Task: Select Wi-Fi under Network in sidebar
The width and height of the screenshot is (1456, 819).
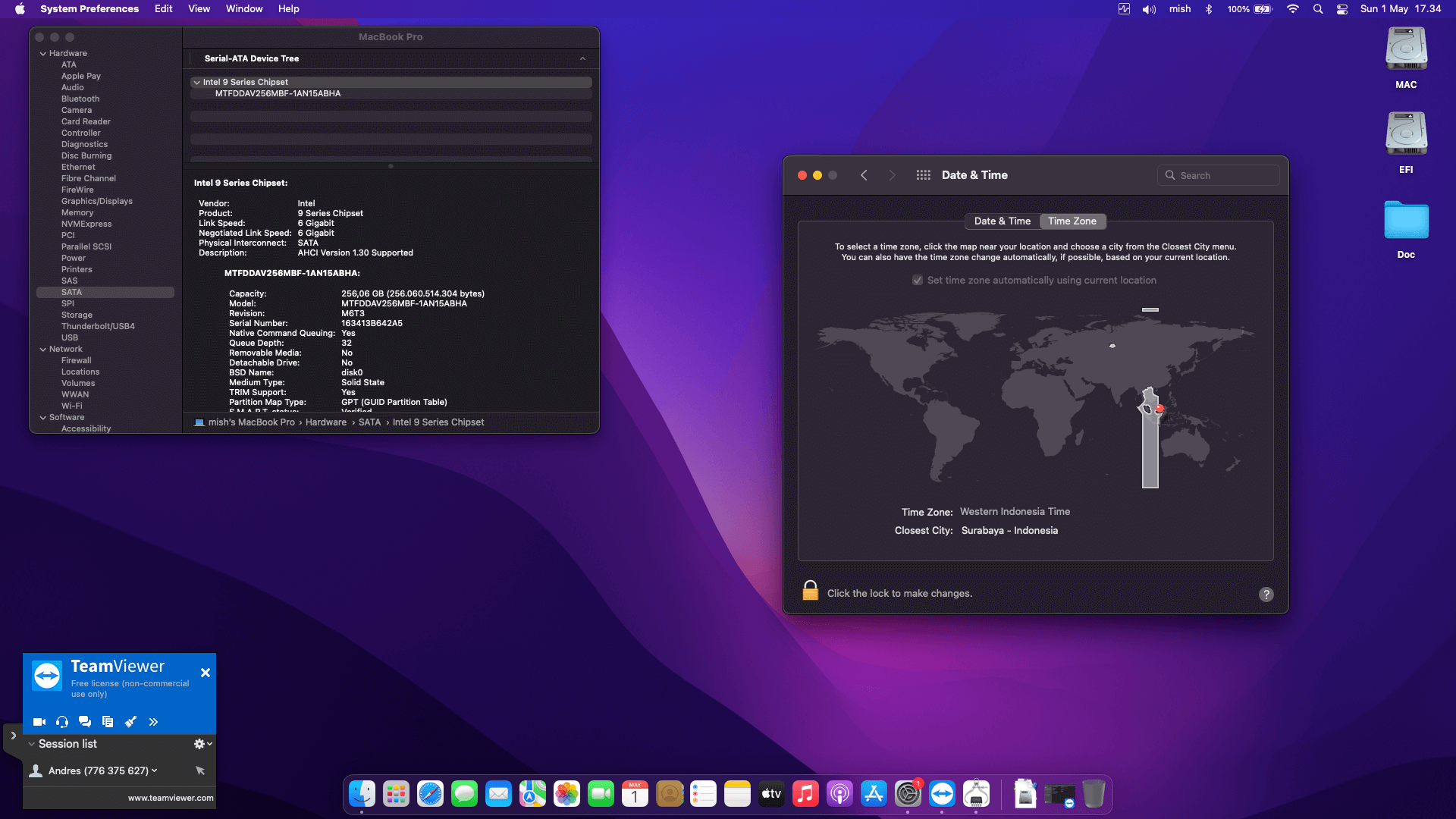Action: 72,406
